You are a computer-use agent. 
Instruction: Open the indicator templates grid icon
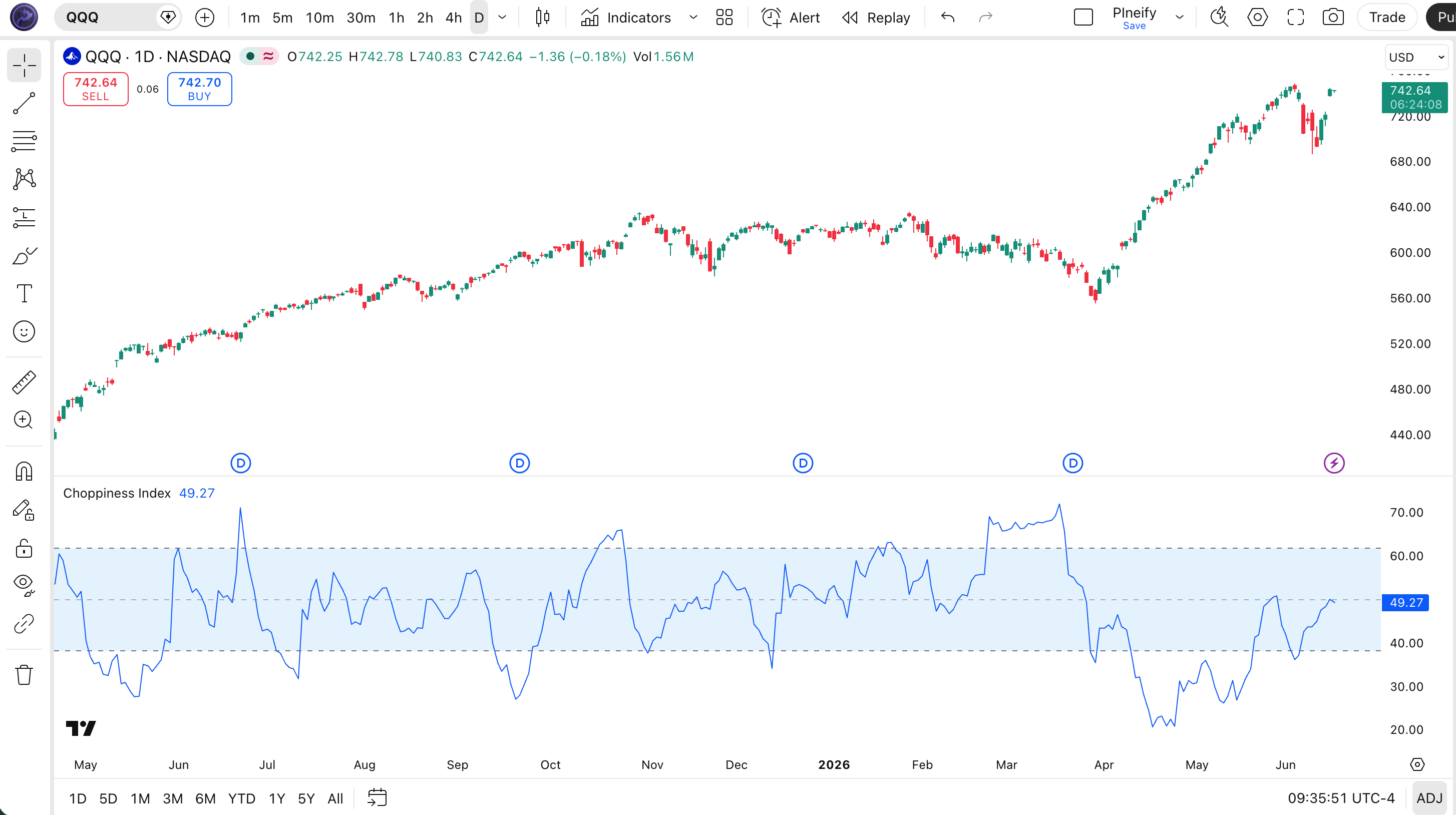point(724,18)
